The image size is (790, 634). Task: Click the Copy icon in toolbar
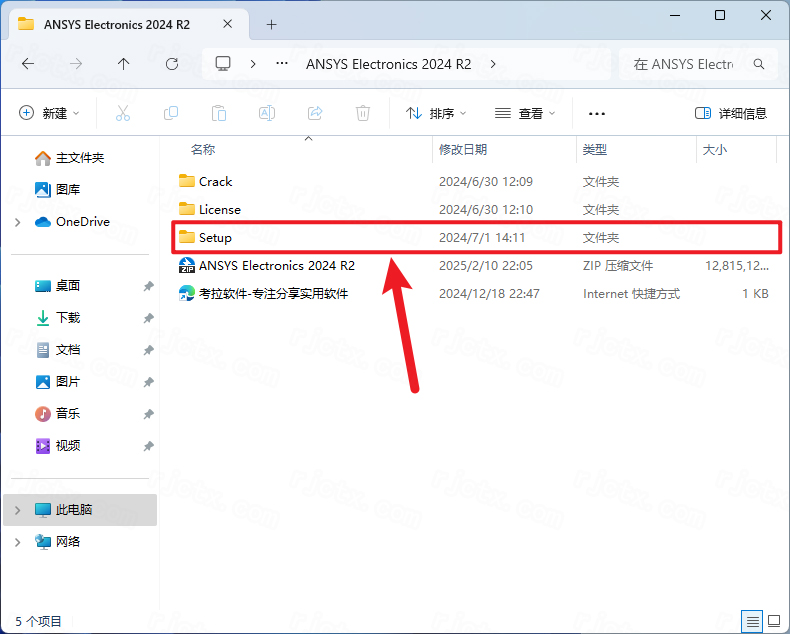171,114
